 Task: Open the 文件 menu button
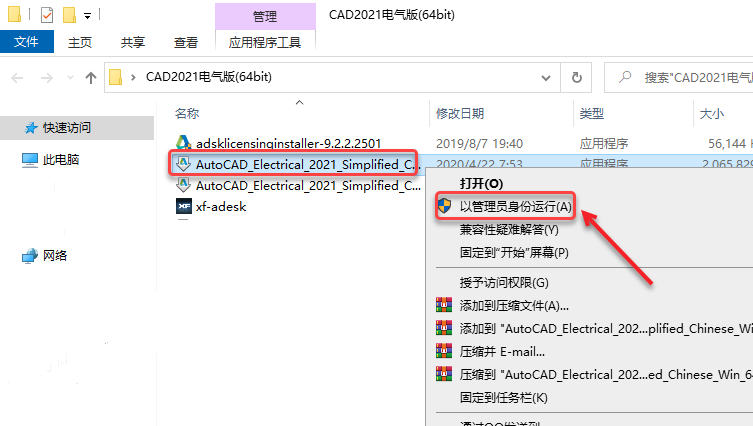[x=26, y=42]
